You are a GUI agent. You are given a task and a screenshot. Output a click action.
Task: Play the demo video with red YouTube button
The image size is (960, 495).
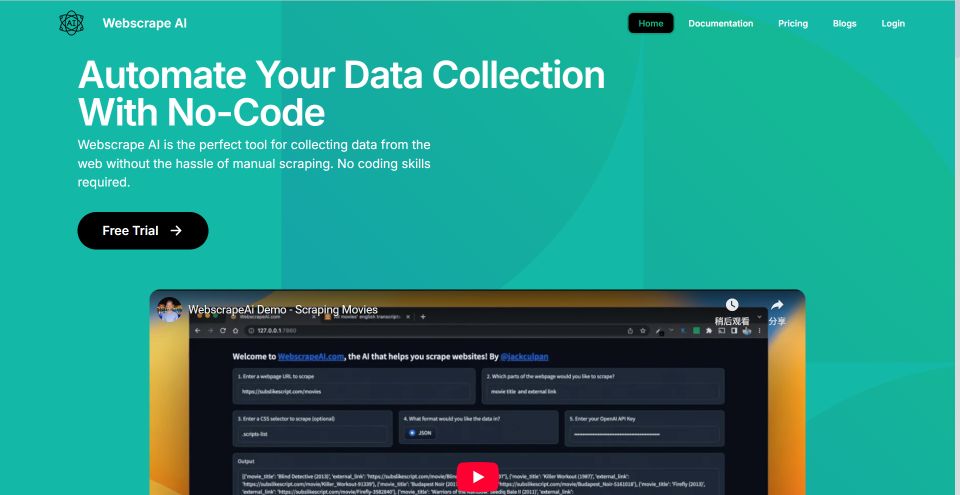pyautogui.click(x=478, y=477)
